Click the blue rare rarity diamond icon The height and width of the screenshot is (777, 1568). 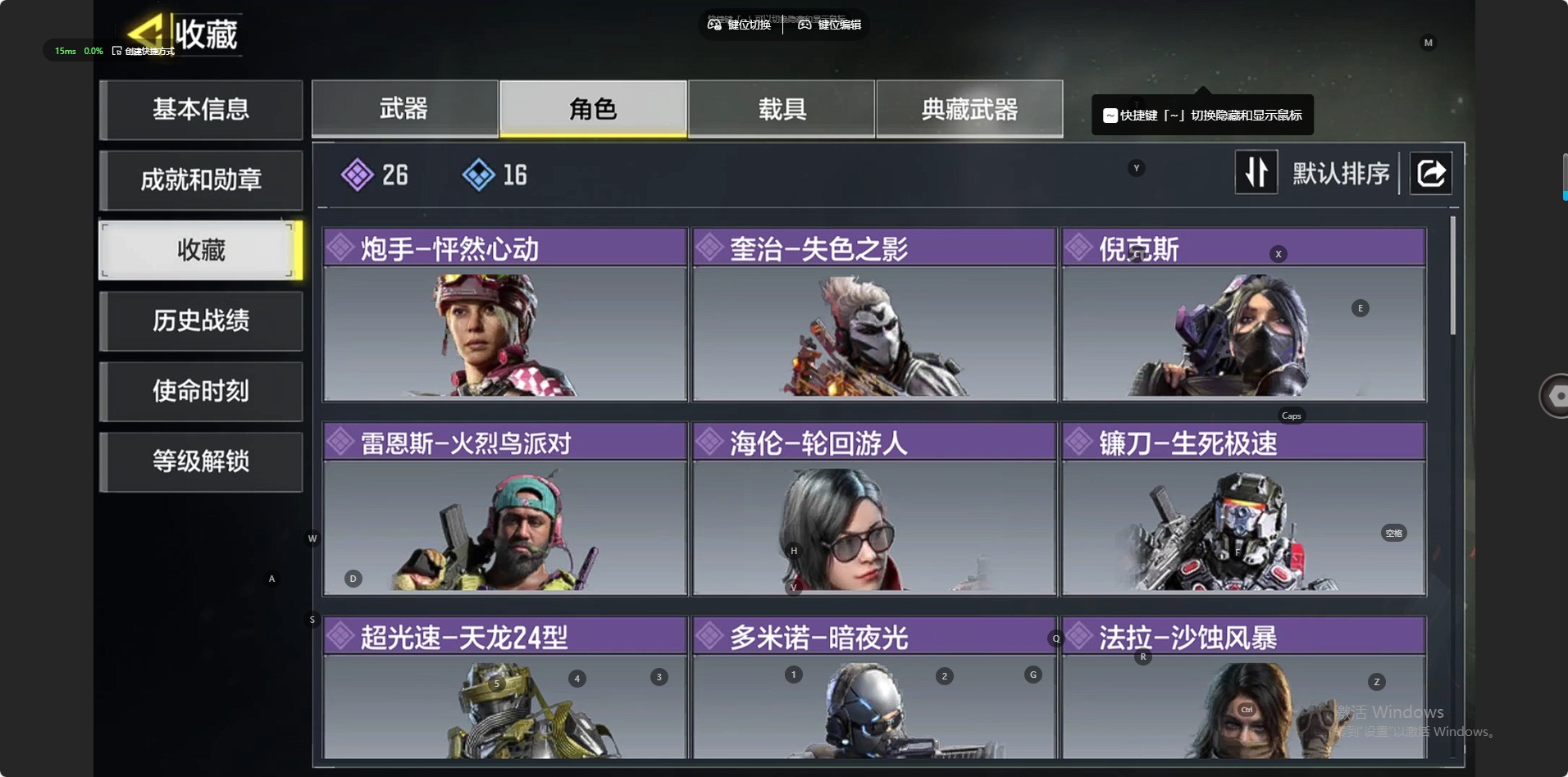[479, 175]
